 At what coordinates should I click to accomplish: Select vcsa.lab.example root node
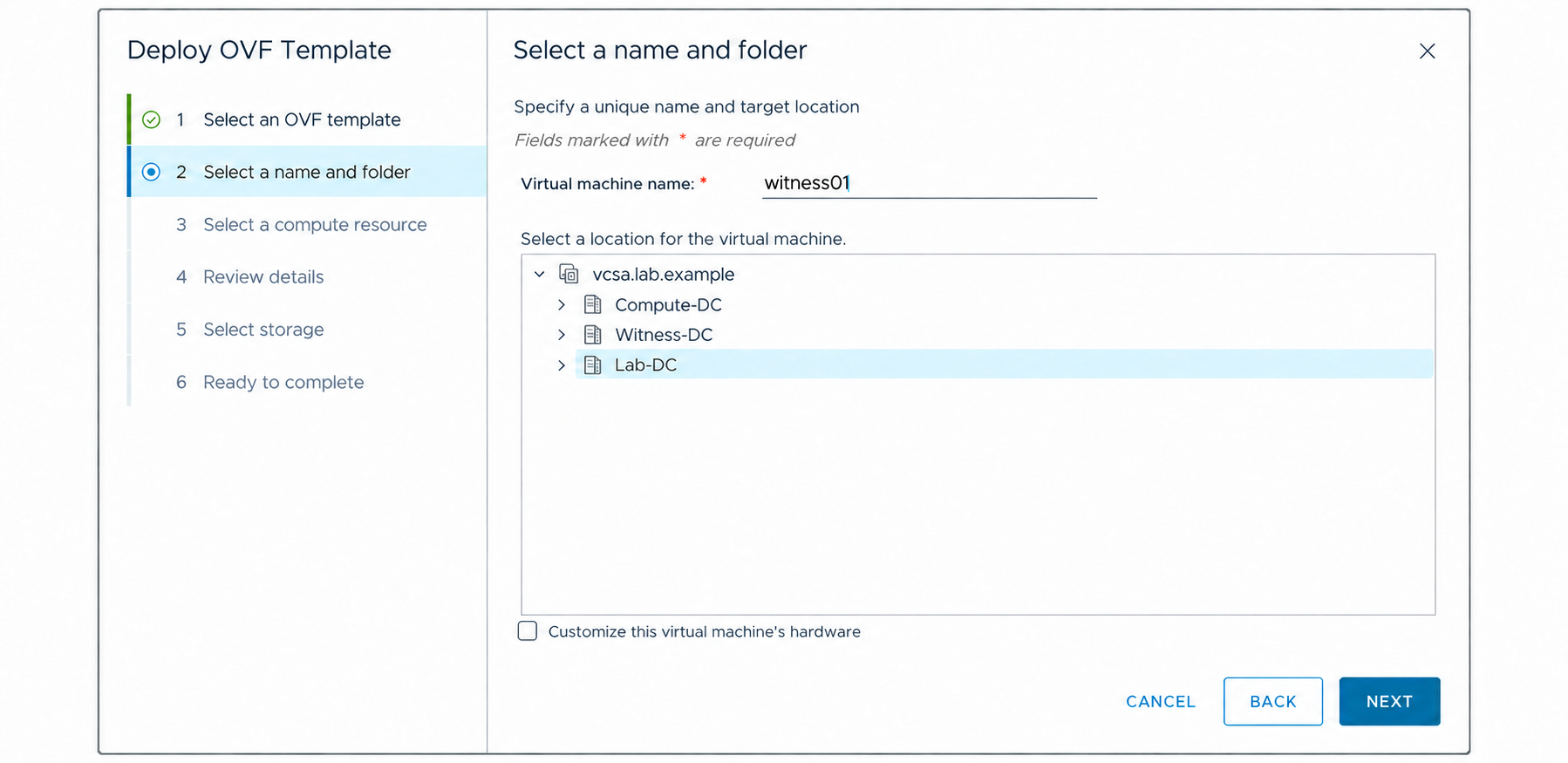coord(663,274)
